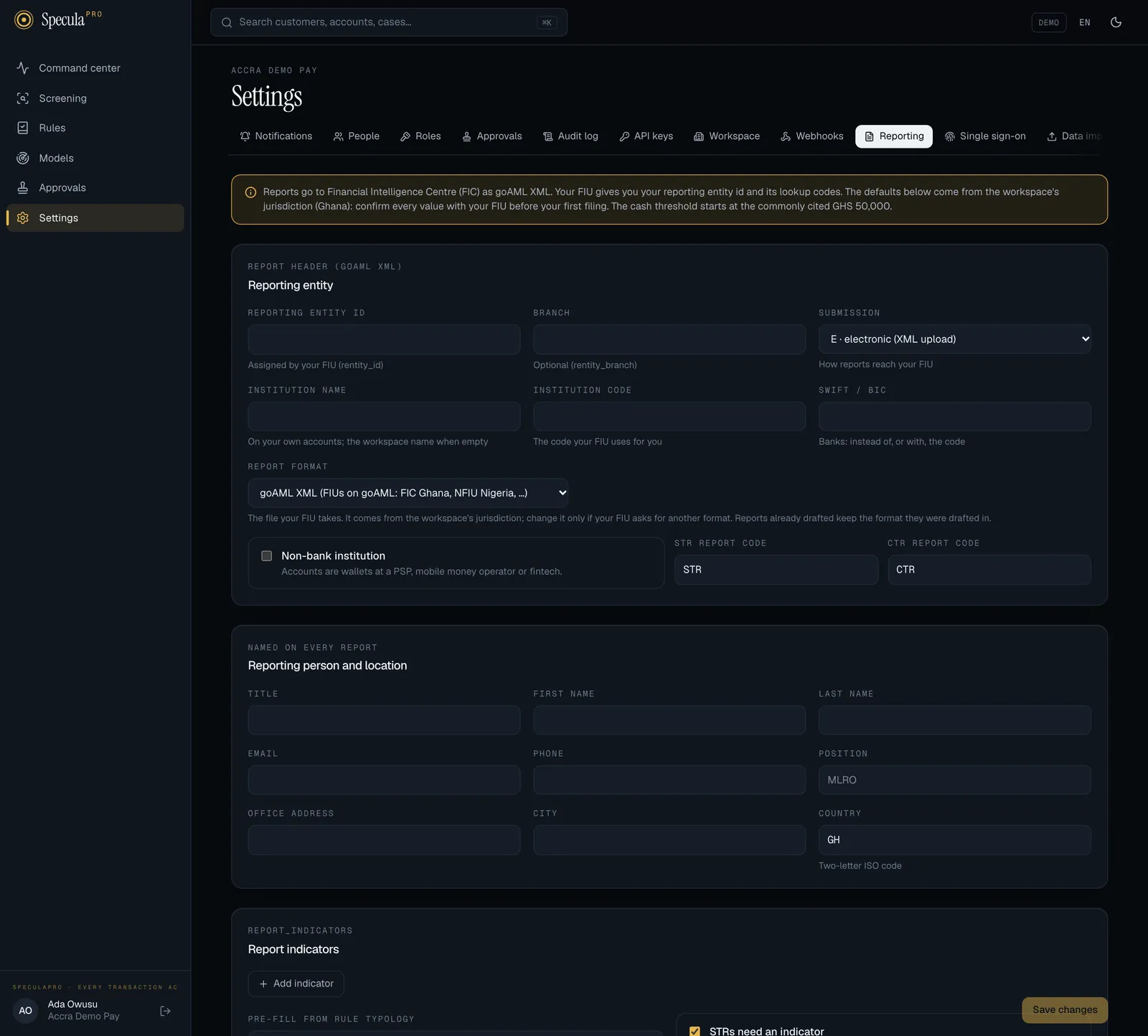Click the SWIFT / BIC field
Screen dimensions: 1148x1036
coord(955,417)
